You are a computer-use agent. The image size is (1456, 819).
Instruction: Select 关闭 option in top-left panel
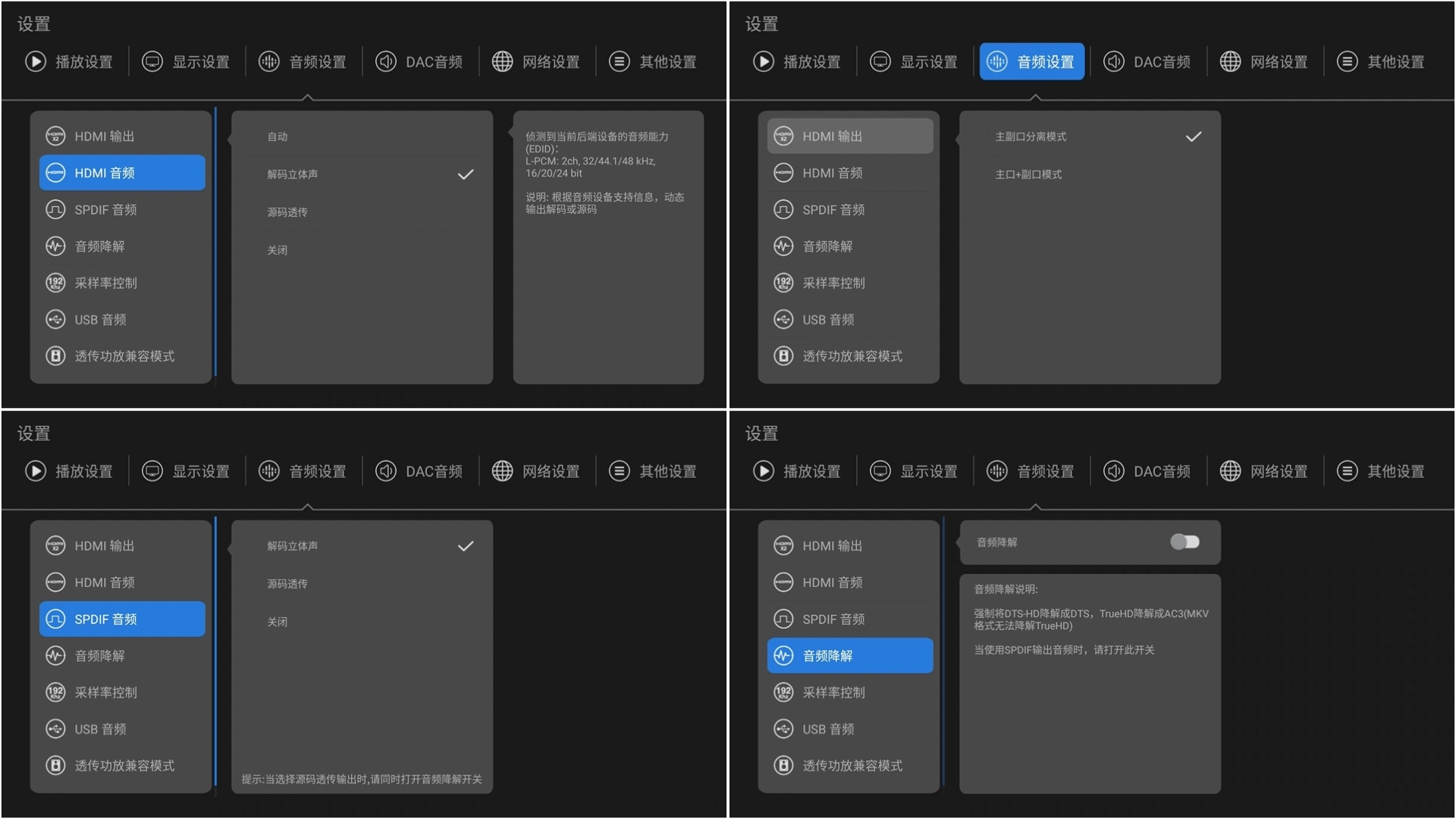click(362, 250)
